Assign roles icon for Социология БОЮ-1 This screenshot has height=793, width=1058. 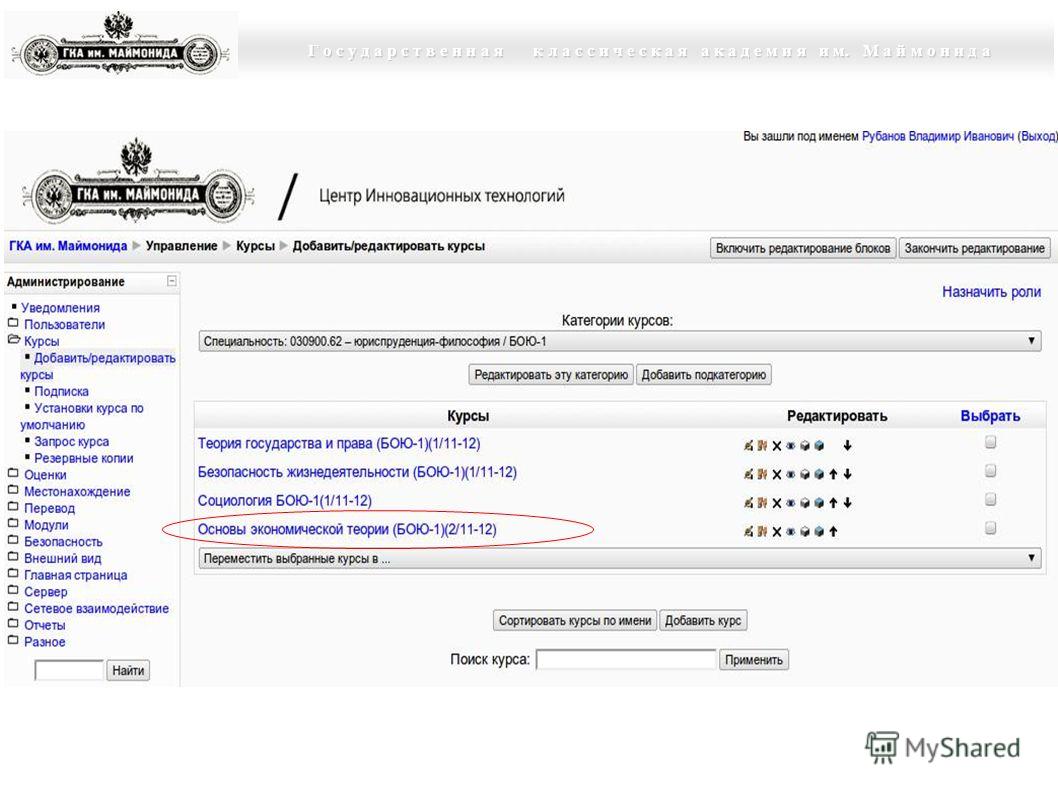[762, 503]
